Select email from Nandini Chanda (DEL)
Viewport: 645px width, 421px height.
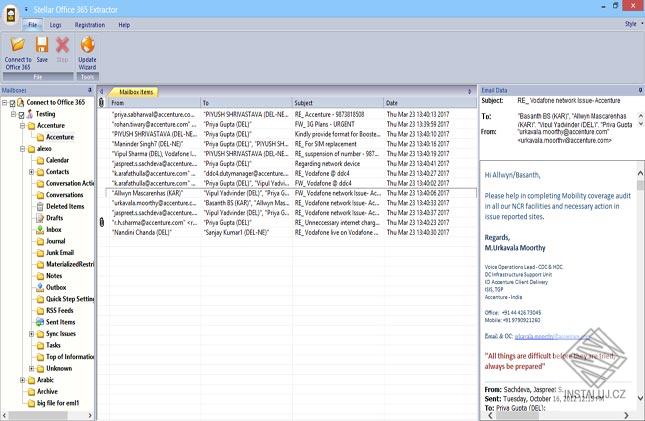[291, 233]
